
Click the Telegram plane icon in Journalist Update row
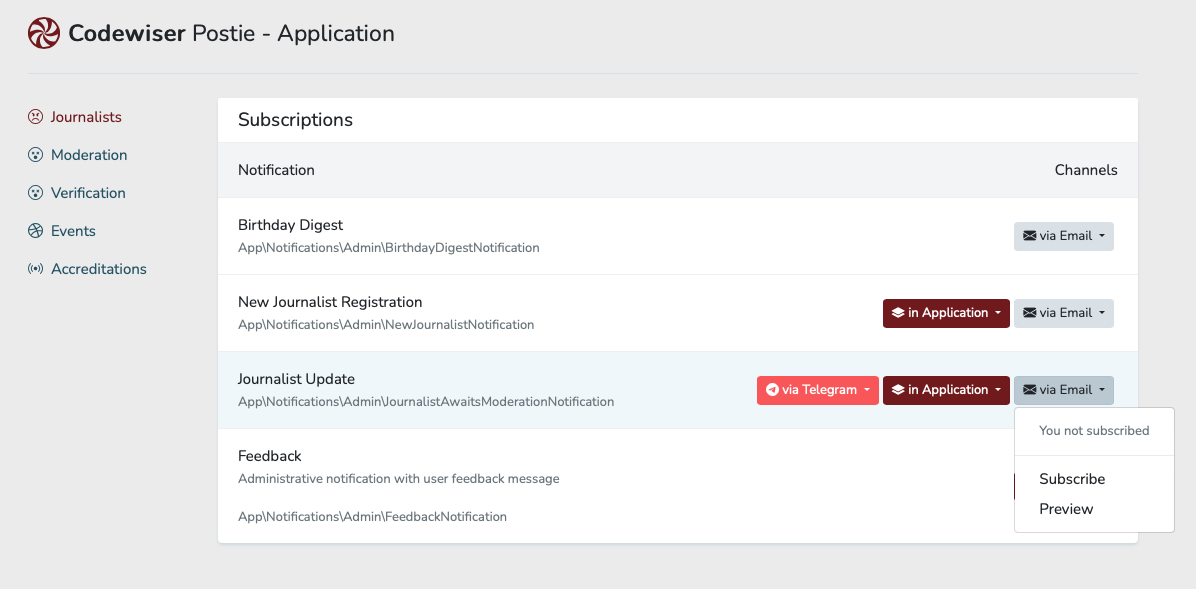[773, 390]
